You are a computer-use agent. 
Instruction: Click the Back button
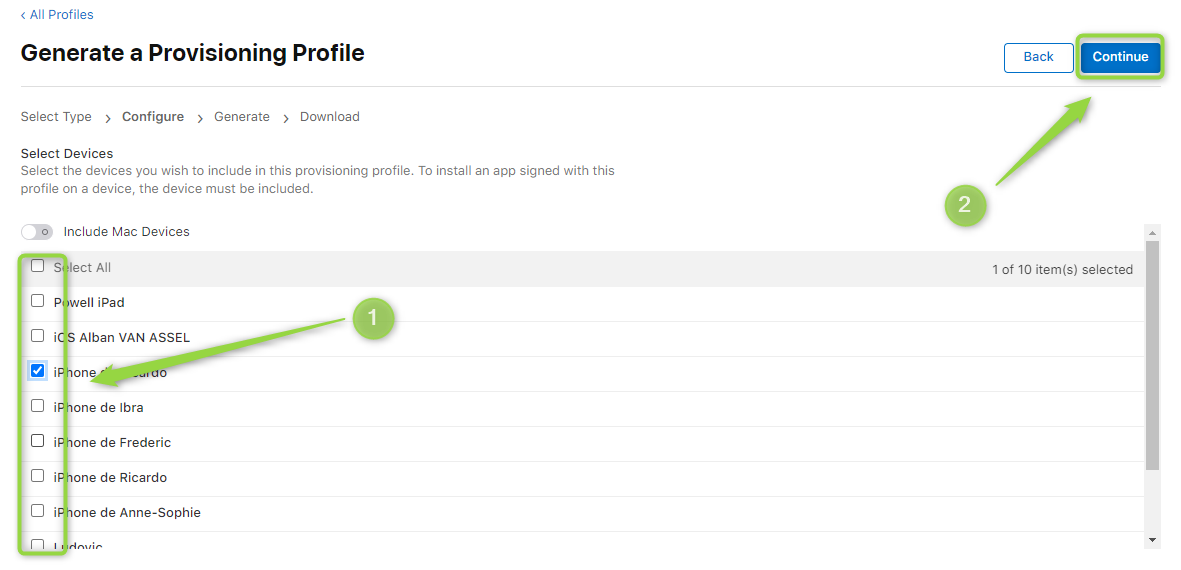(1039, 57)
